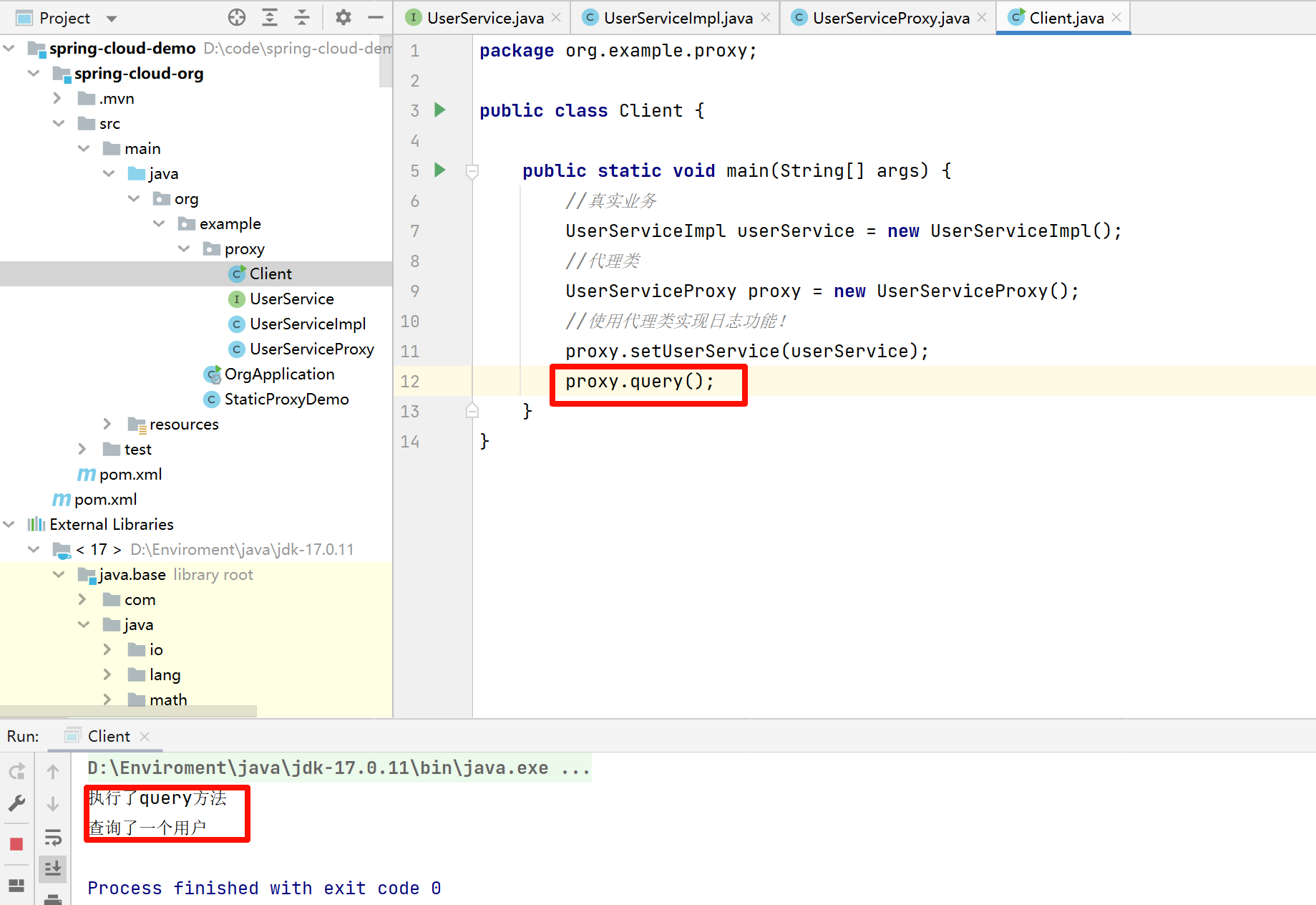The width and height of the screenshot is (1316, 905).
Task: Click the down arrow in Run console
Action: 53,804
